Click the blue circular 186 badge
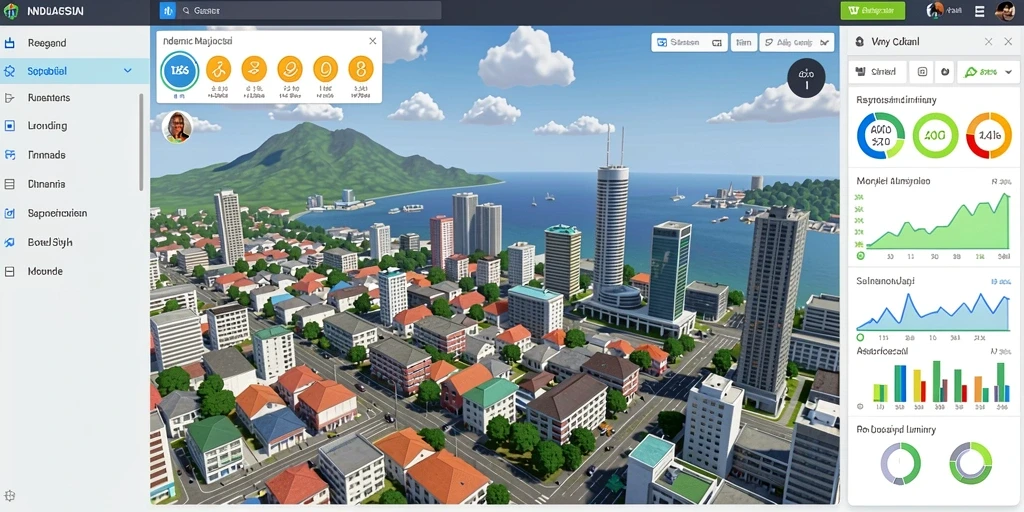Image resolution: width=1024 pixels, height=512 pixels. click(x=179, y=70)
